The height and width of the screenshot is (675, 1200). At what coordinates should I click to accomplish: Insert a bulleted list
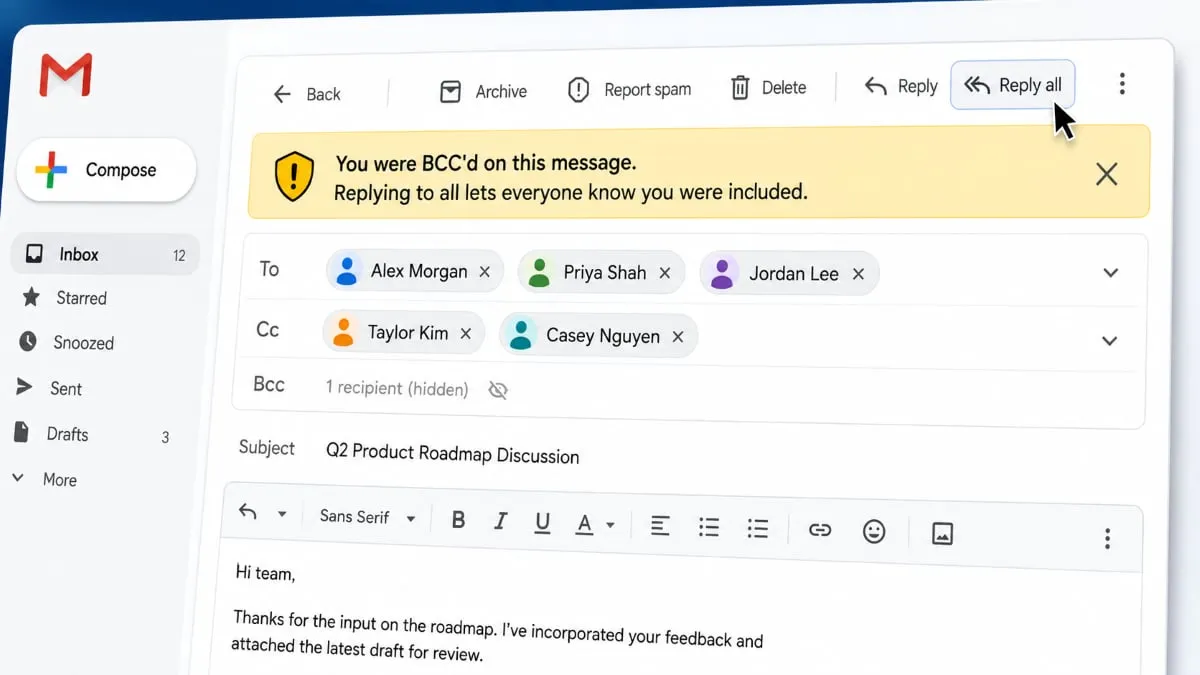(709, 527)
